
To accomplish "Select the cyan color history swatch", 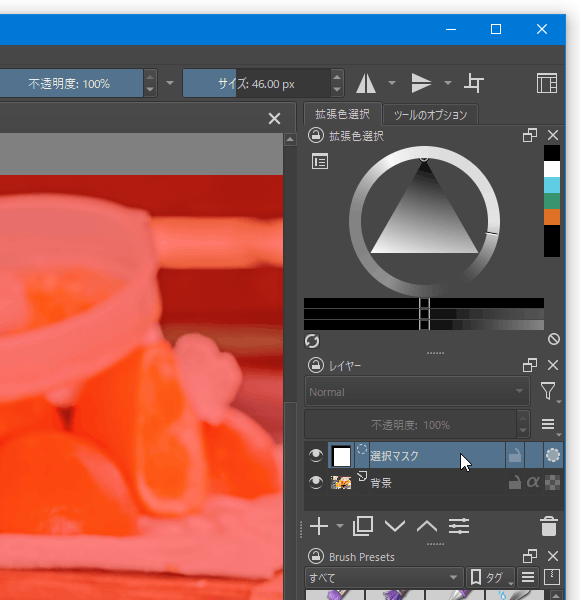I will pyautogui.click(x=552, y=185).
